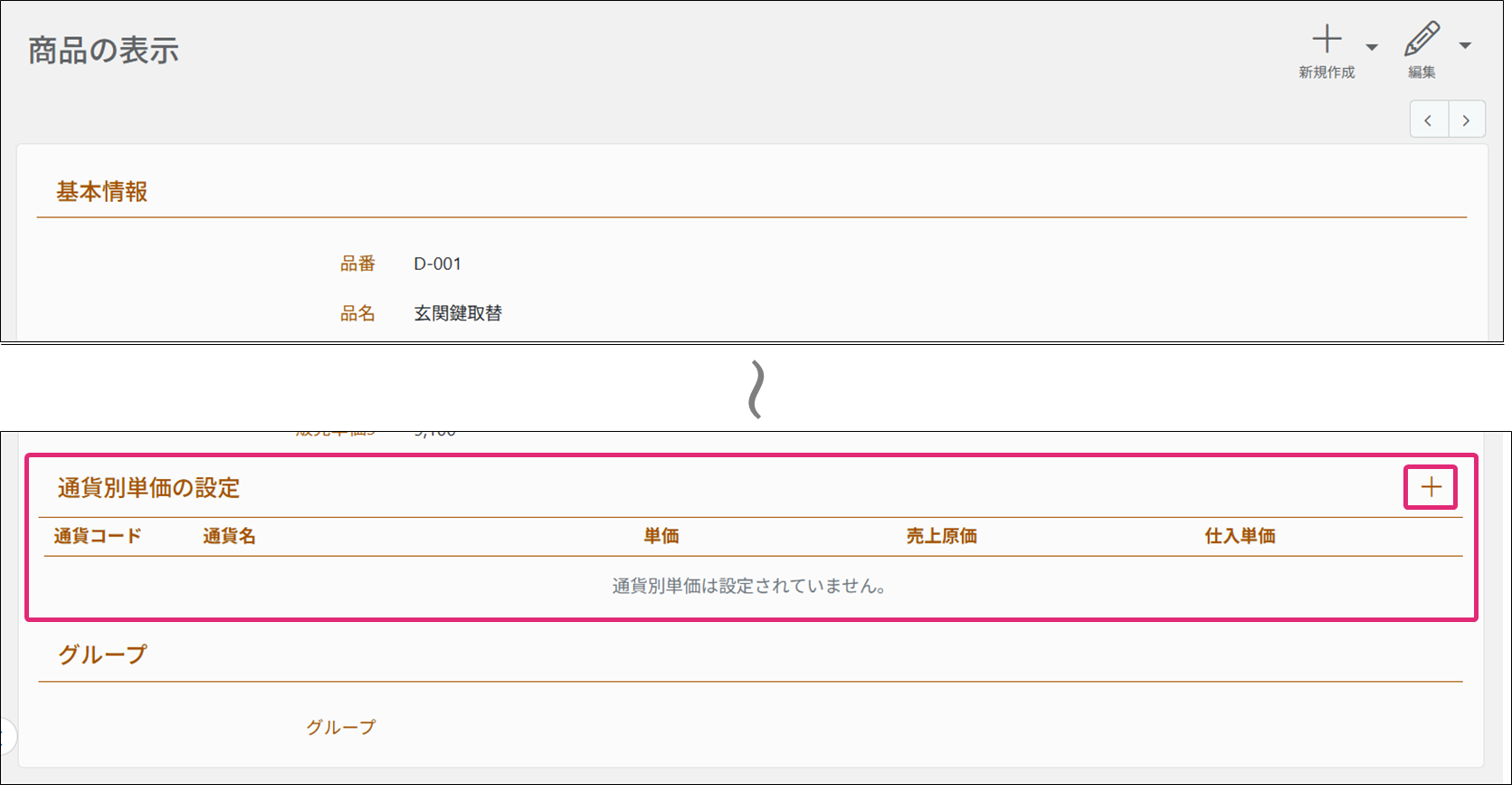The width and height of the screenshot is (1512, 785).
Task: Click the グループ section heading
Action: [102, 655]
